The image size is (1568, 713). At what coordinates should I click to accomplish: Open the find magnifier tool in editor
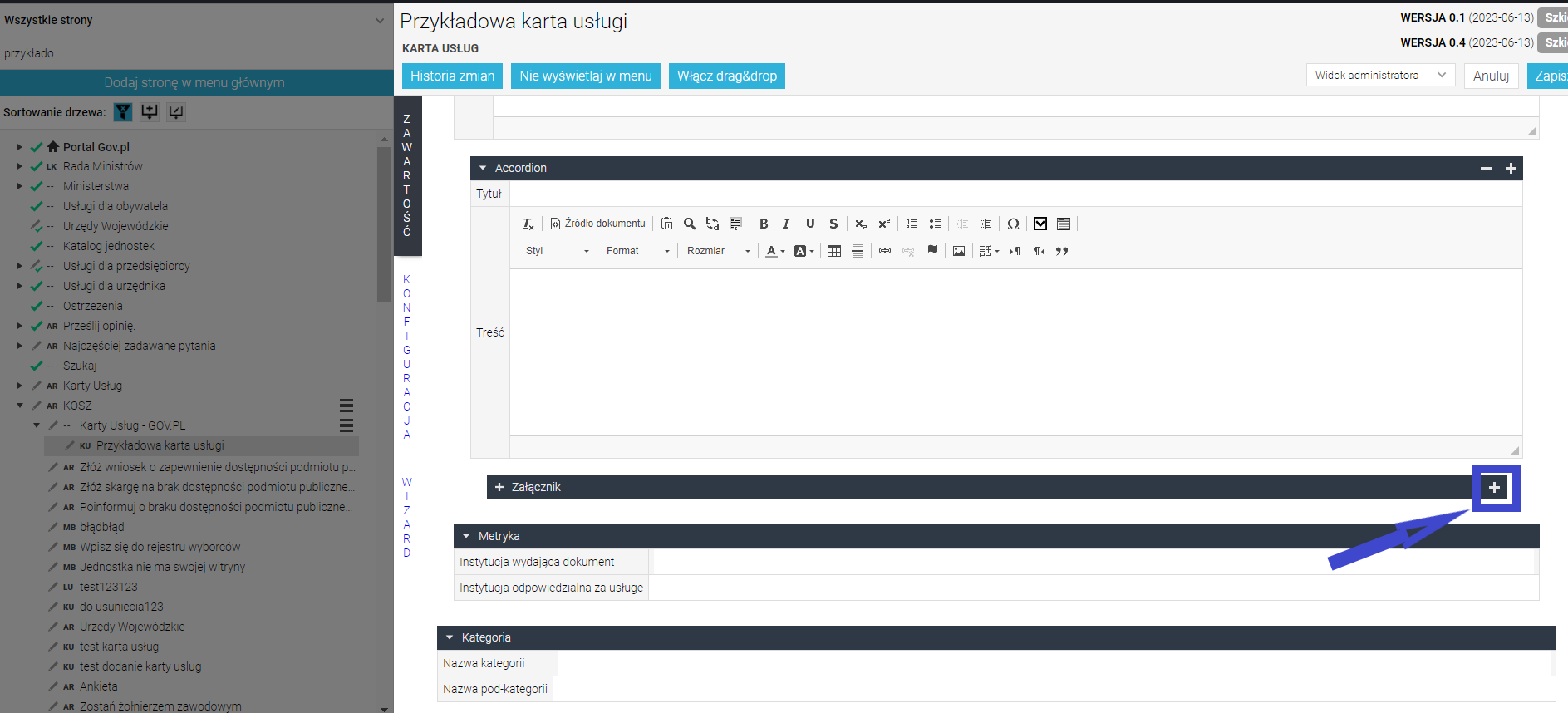coord(690,224)
